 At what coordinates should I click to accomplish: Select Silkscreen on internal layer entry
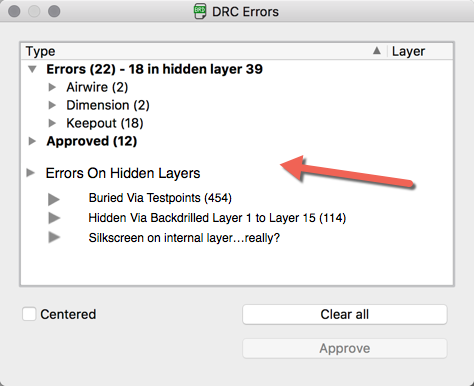184,238
